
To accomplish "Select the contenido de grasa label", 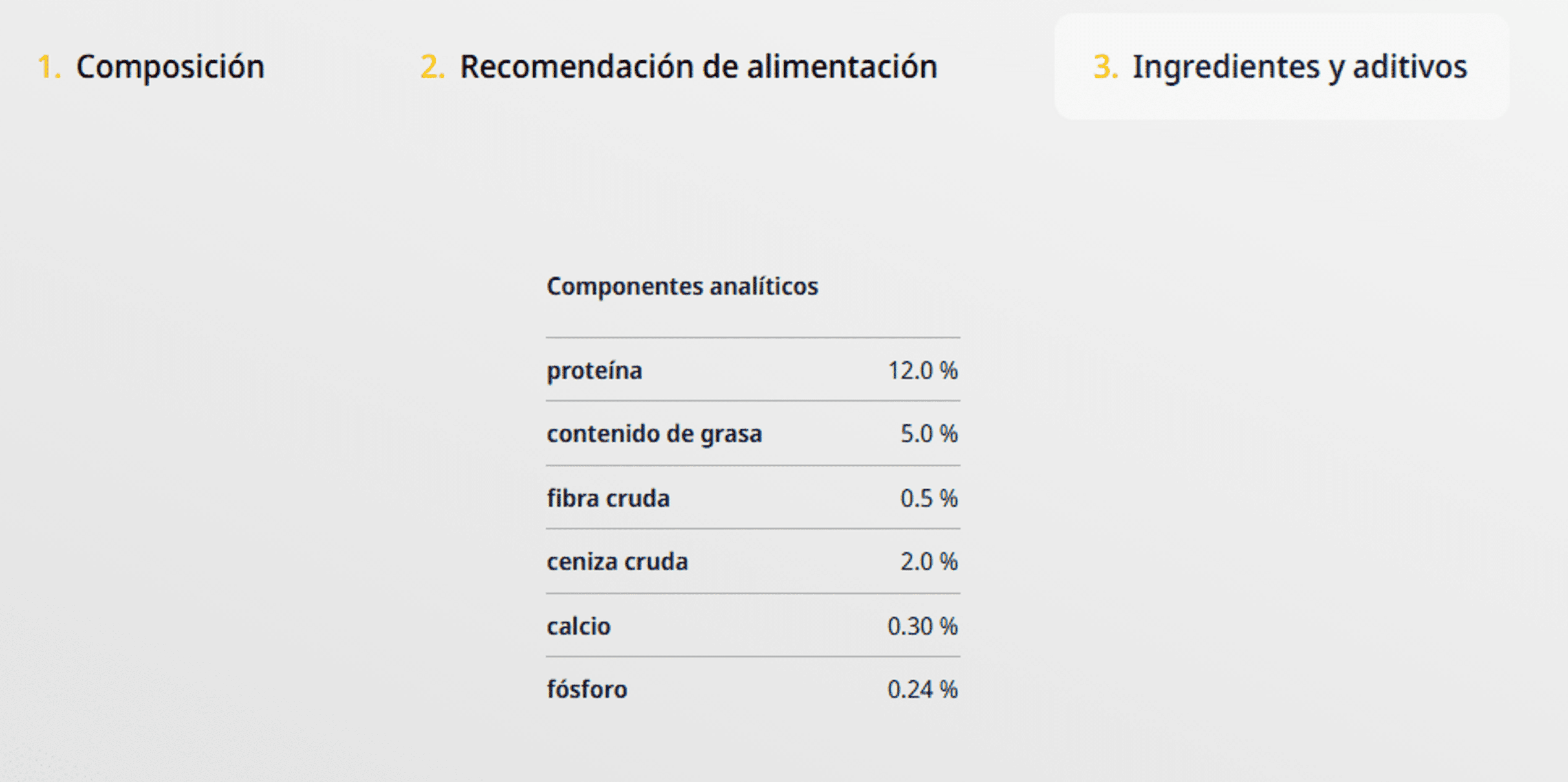I will point(654,434).
